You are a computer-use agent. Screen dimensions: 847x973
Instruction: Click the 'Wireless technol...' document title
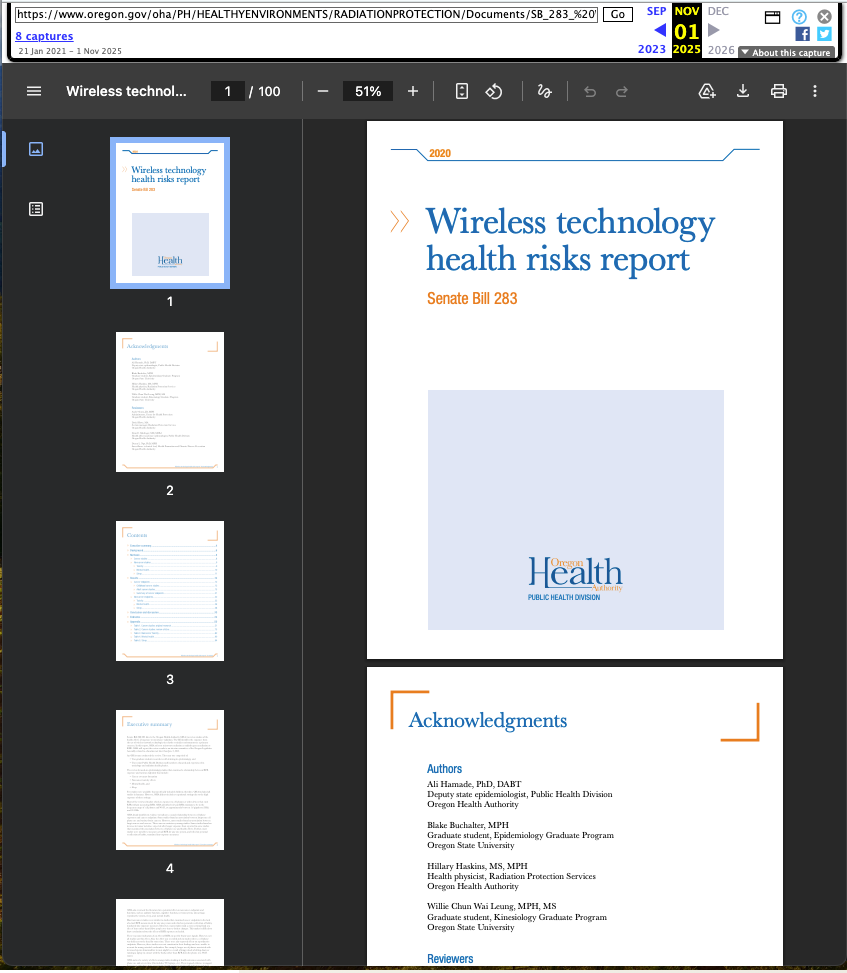tap(127, 91)
